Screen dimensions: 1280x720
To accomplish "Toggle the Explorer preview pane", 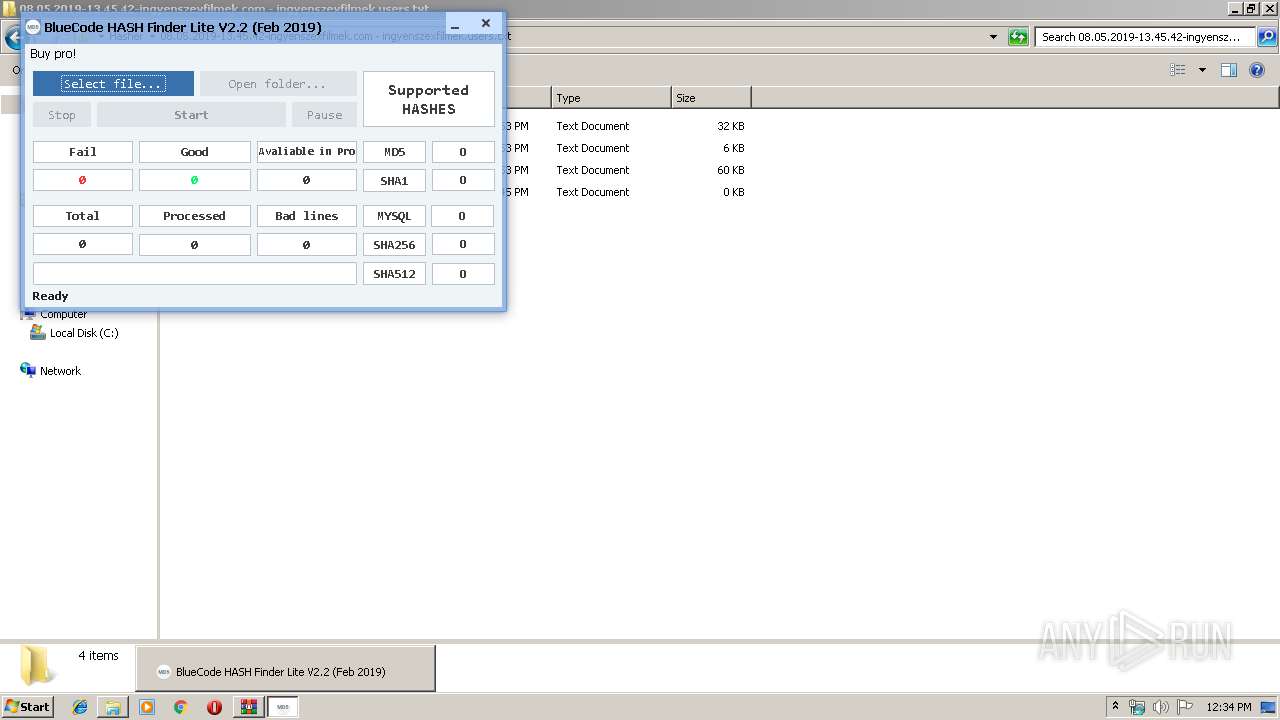I will (1229, 70).
